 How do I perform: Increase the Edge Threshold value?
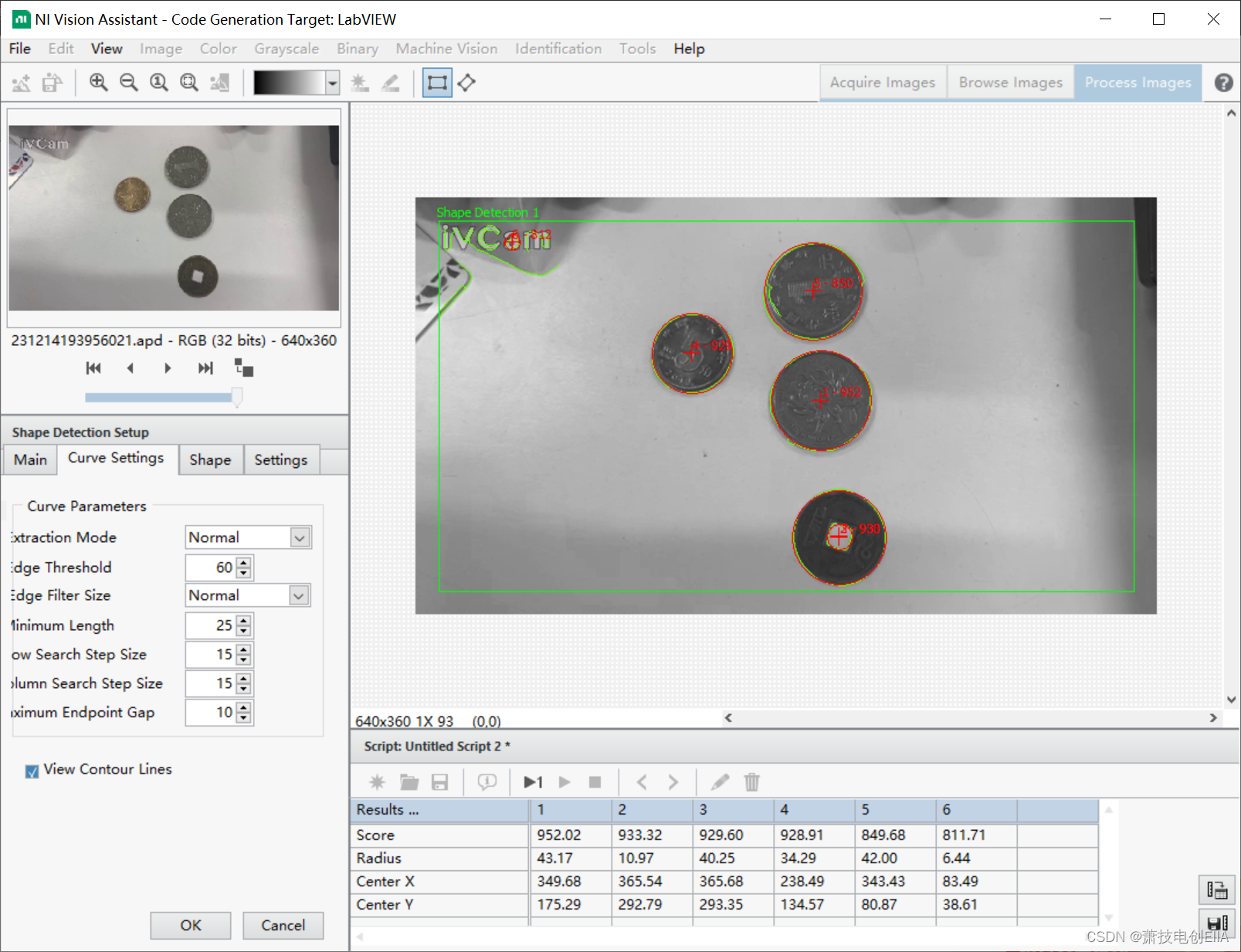pos(243,563)
